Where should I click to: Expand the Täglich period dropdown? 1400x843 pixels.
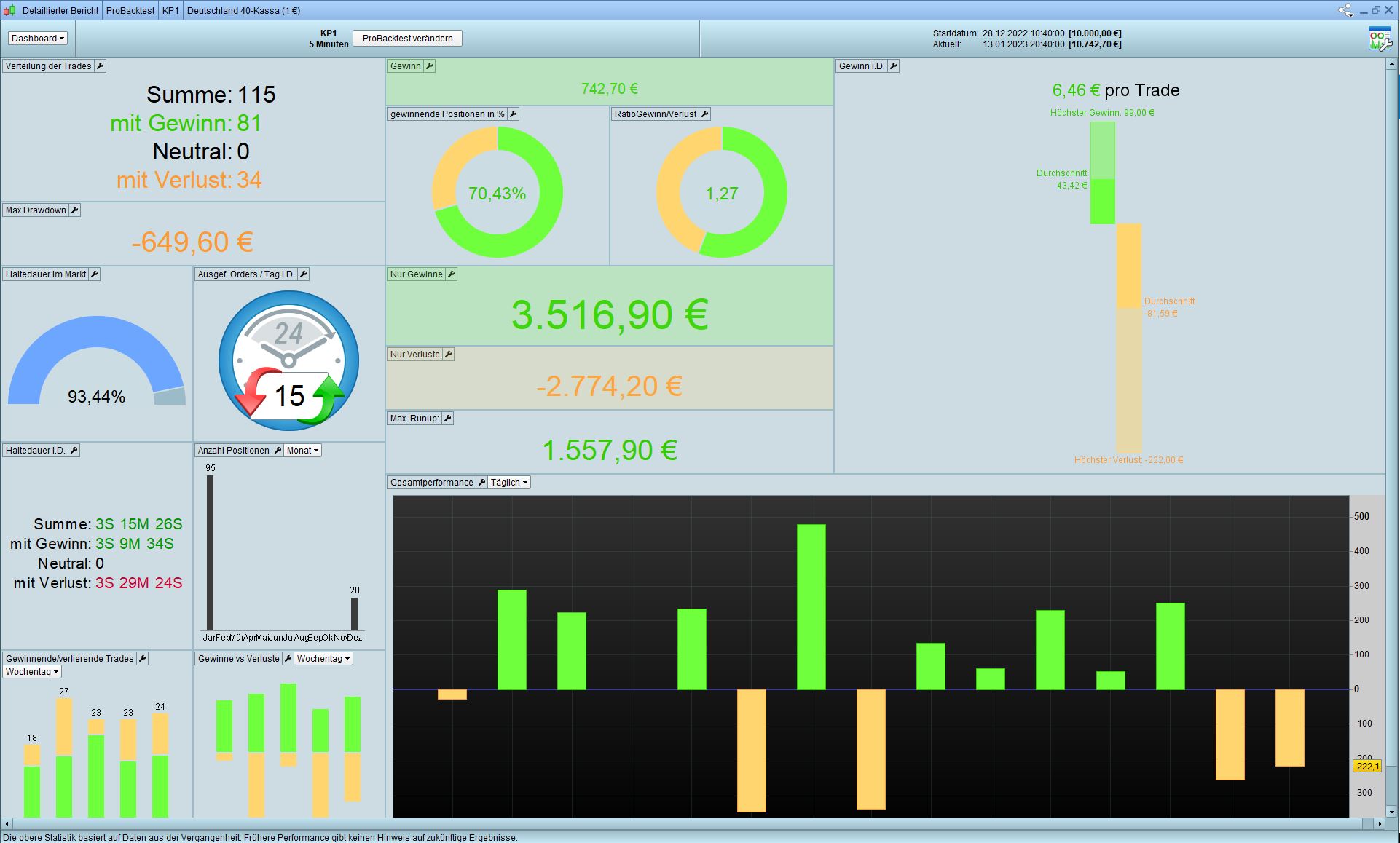tap(509, 483)
